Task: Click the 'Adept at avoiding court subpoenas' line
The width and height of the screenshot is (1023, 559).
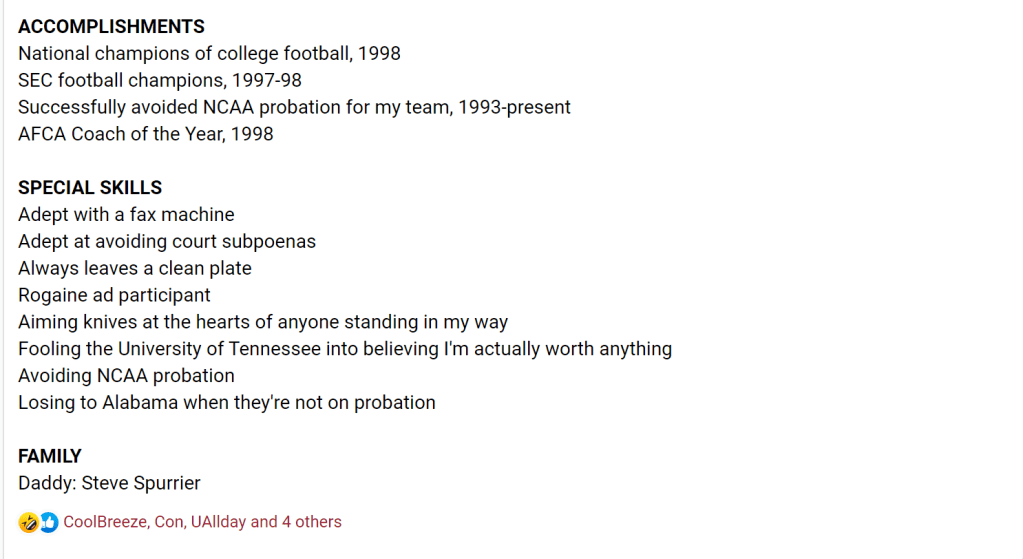Action: [167, 242]
